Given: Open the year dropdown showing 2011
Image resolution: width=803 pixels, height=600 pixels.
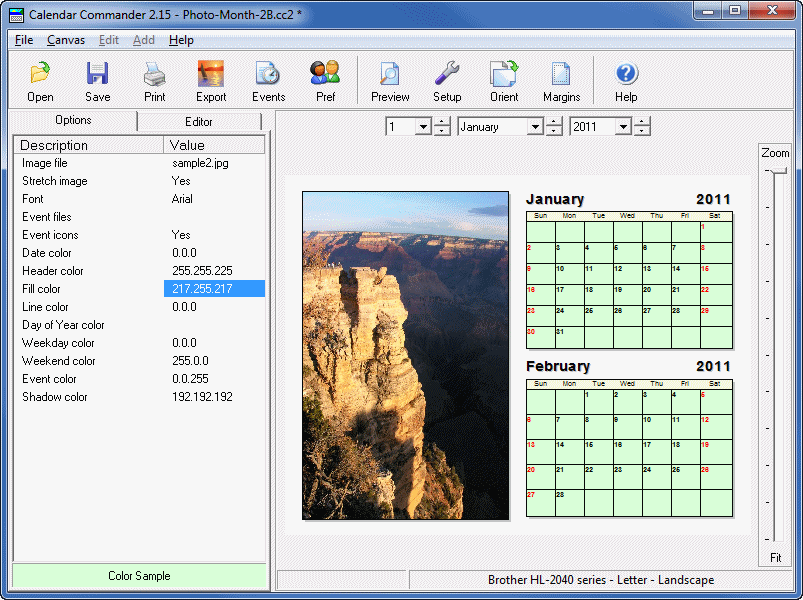Looking at the screenshot, I should pos(623,126).
